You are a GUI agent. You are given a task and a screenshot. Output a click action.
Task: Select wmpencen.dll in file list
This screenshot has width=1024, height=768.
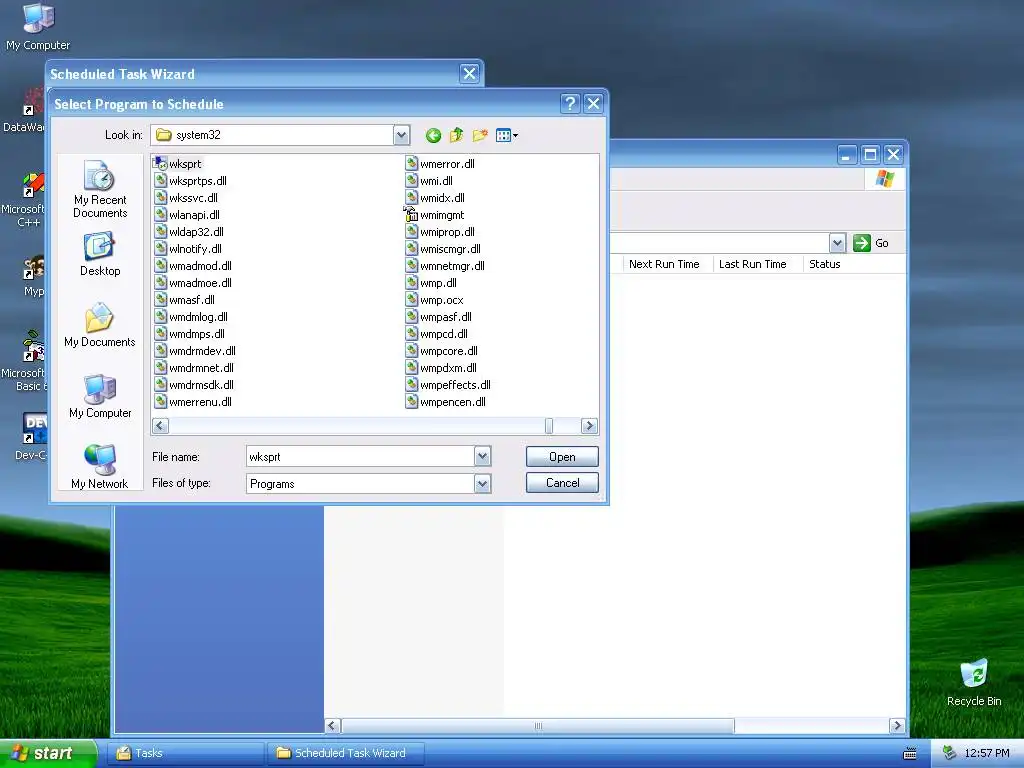point(445,402)
